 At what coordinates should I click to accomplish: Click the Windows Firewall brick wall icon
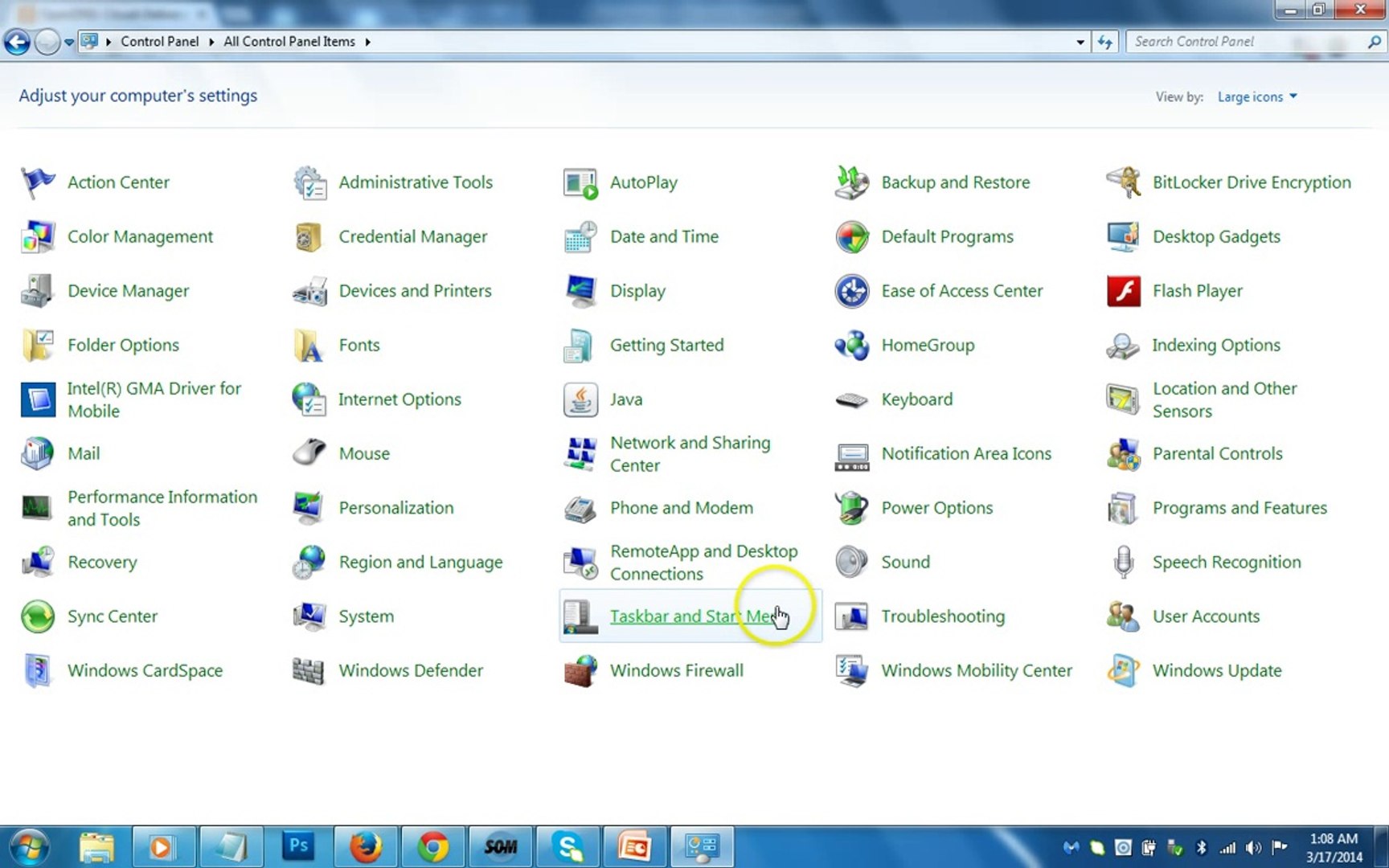click(580, 670)
